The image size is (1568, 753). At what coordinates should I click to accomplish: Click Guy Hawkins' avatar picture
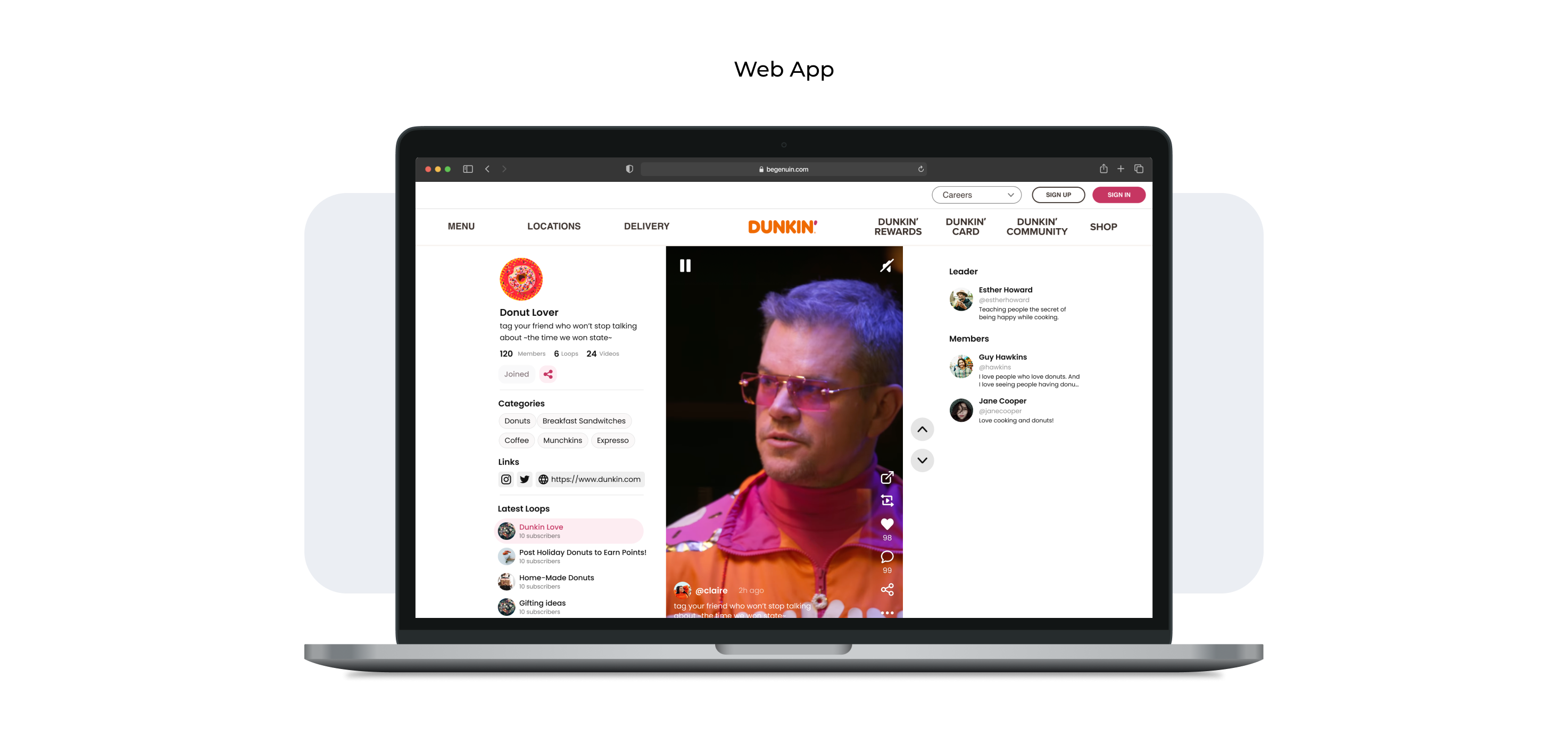[x=961, y=367]
